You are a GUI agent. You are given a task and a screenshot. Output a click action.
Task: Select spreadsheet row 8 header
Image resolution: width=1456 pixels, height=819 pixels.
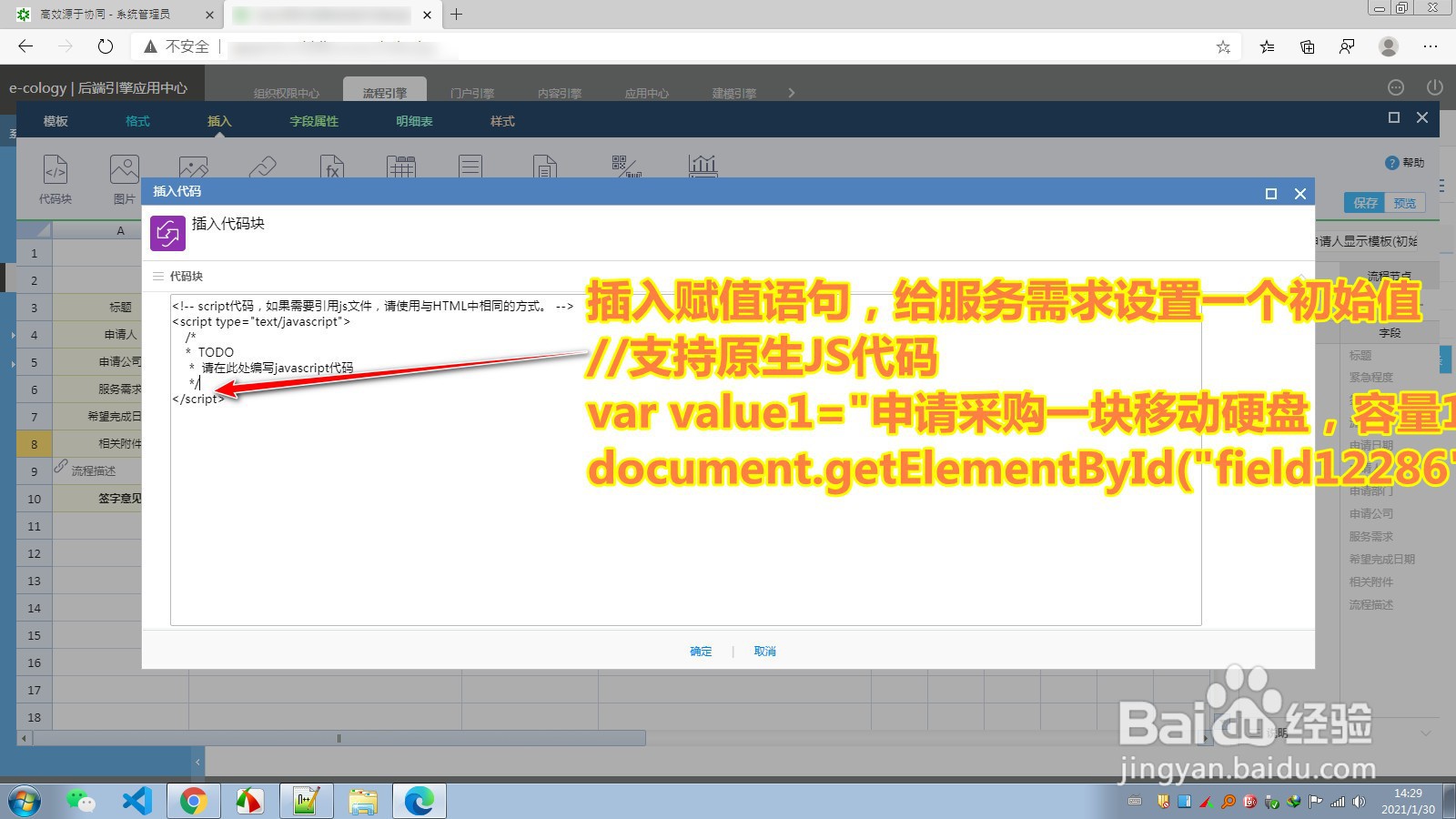(x=34, y=444)
